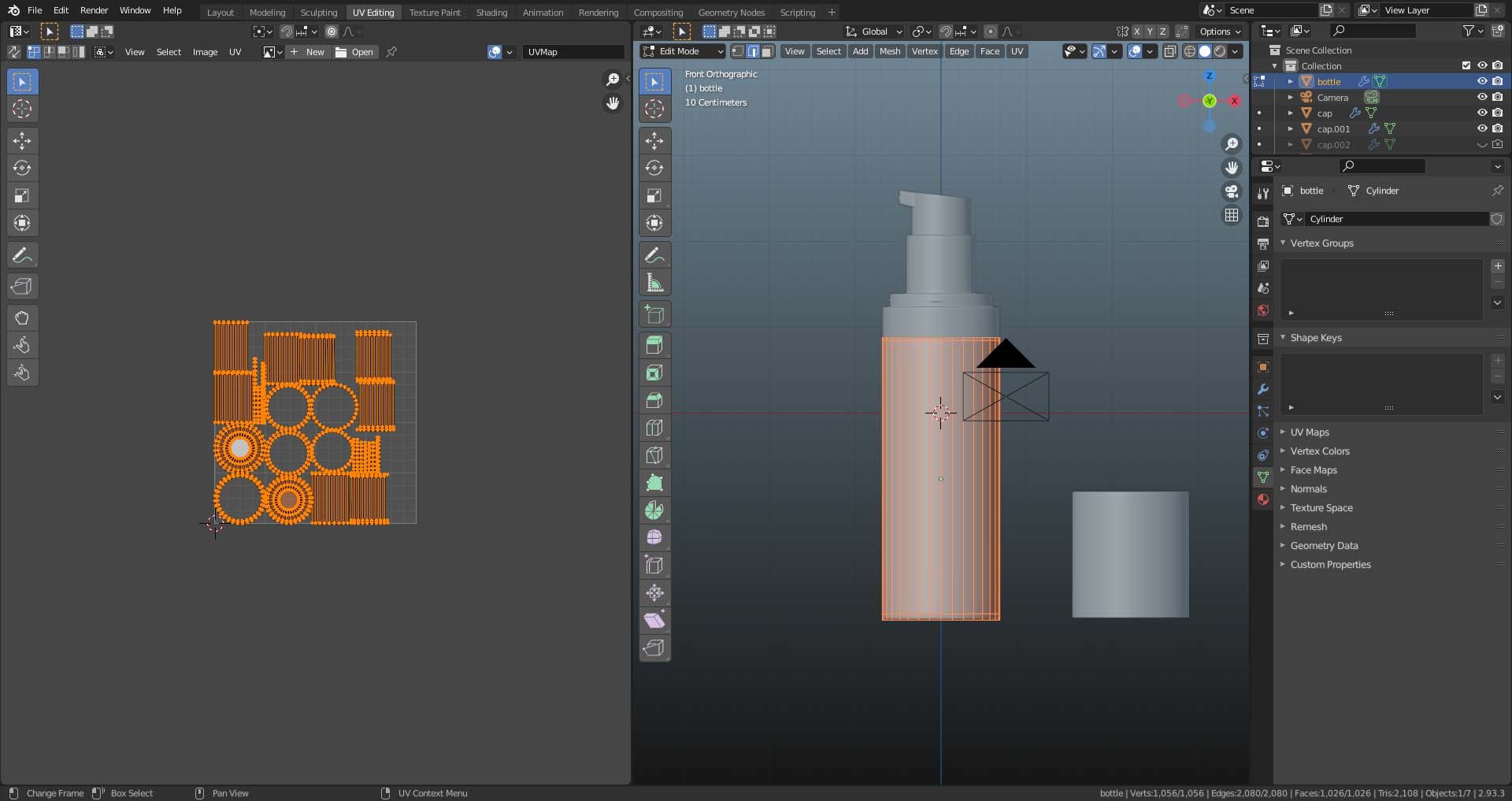Toggle camera view in 3D viewport
Viewport: 1512px width, 801px height.
click(x=1232, y=191)
